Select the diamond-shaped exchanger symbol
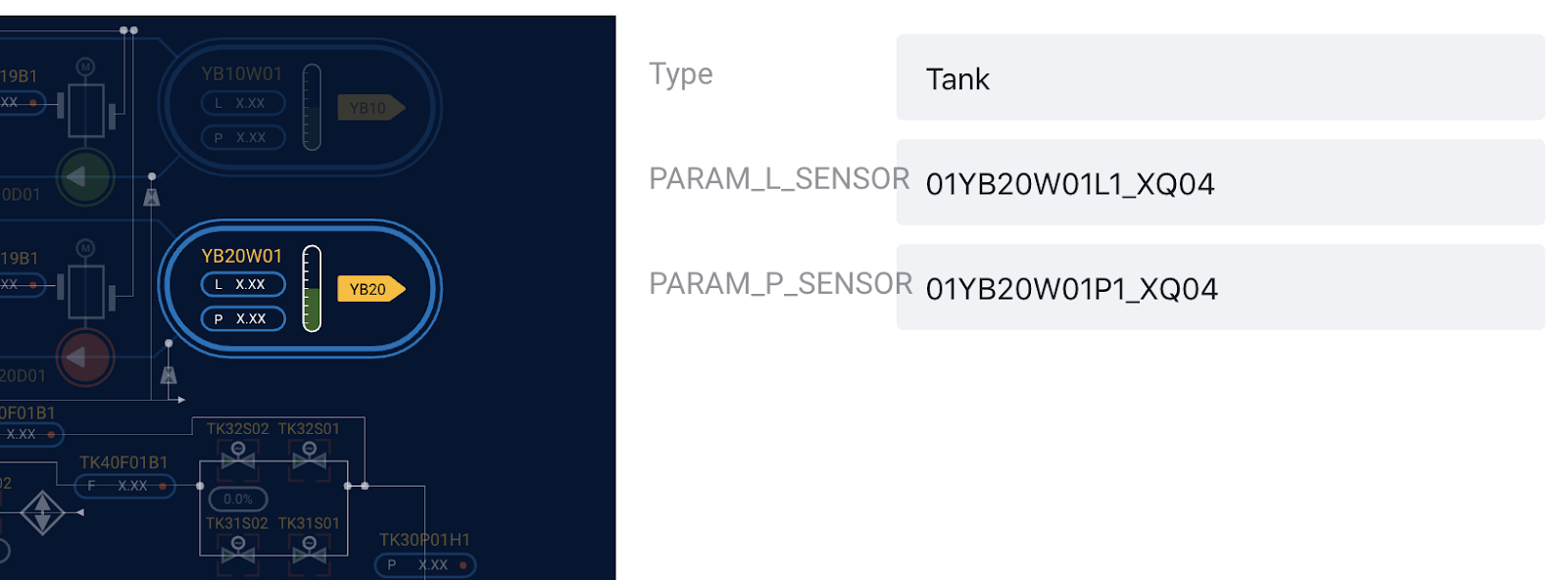Viewport: 1568px width, 580px height. [x=42, y=512]
